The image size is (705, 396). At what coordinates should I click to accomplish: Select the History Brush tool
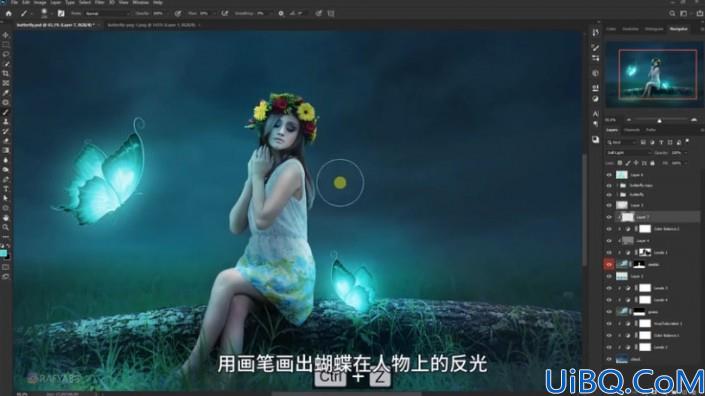coord(5,131)
